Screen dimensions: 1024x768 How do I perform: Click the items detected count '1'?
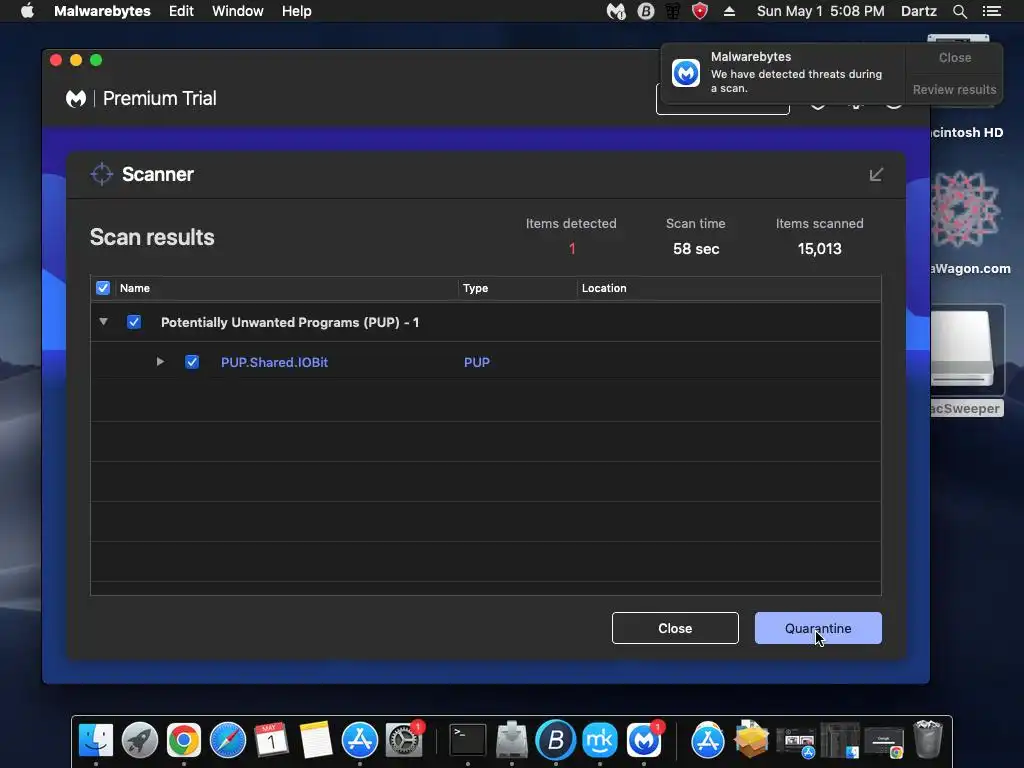coord(571,248)
